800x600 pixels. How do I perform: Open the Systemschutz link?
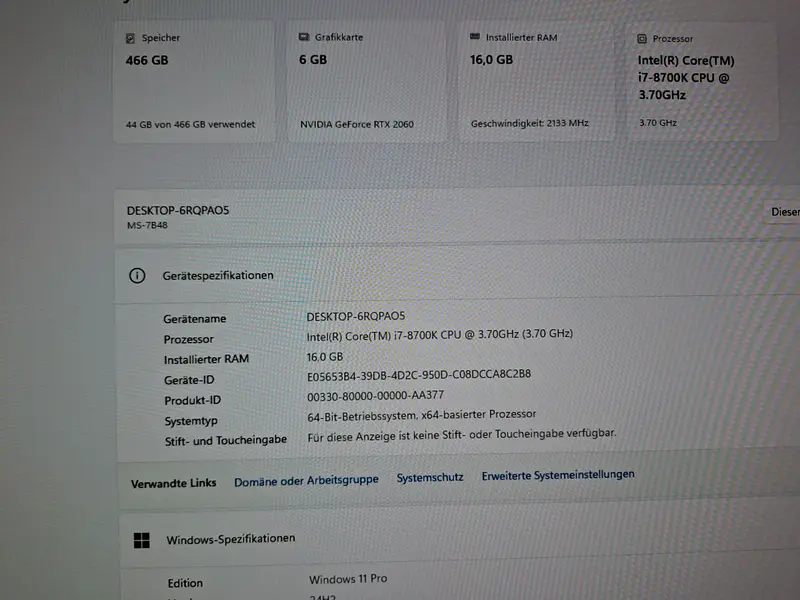(x=430, y=478)
